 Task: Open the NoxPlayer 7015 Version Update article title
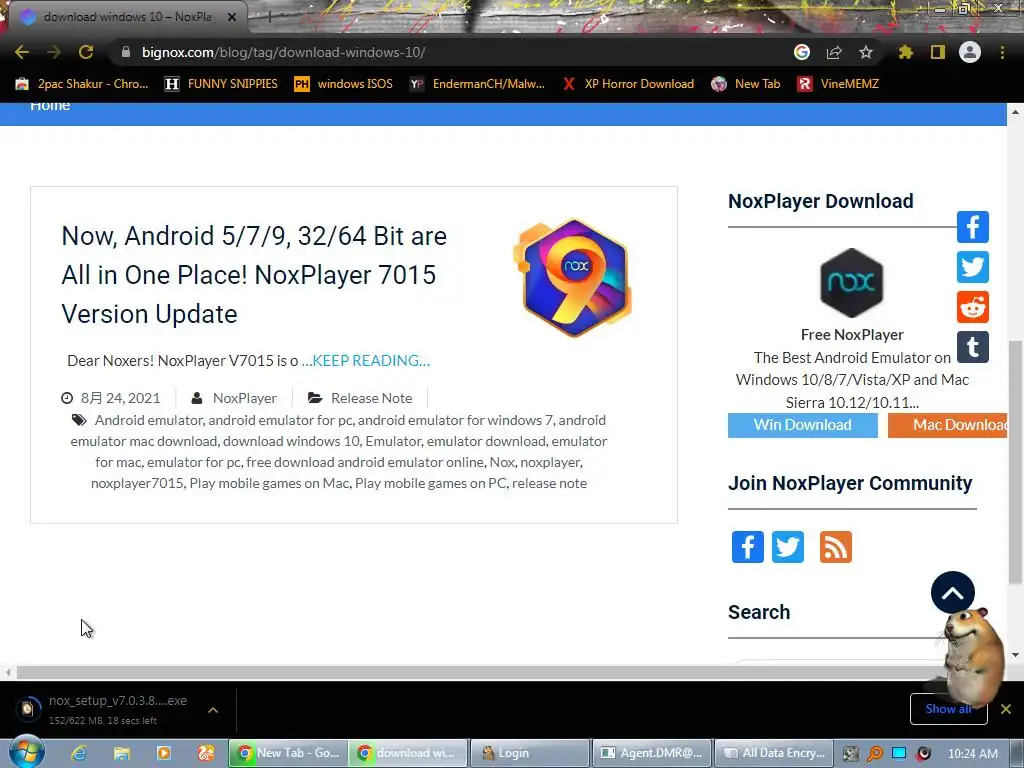(x=255, y=275)
